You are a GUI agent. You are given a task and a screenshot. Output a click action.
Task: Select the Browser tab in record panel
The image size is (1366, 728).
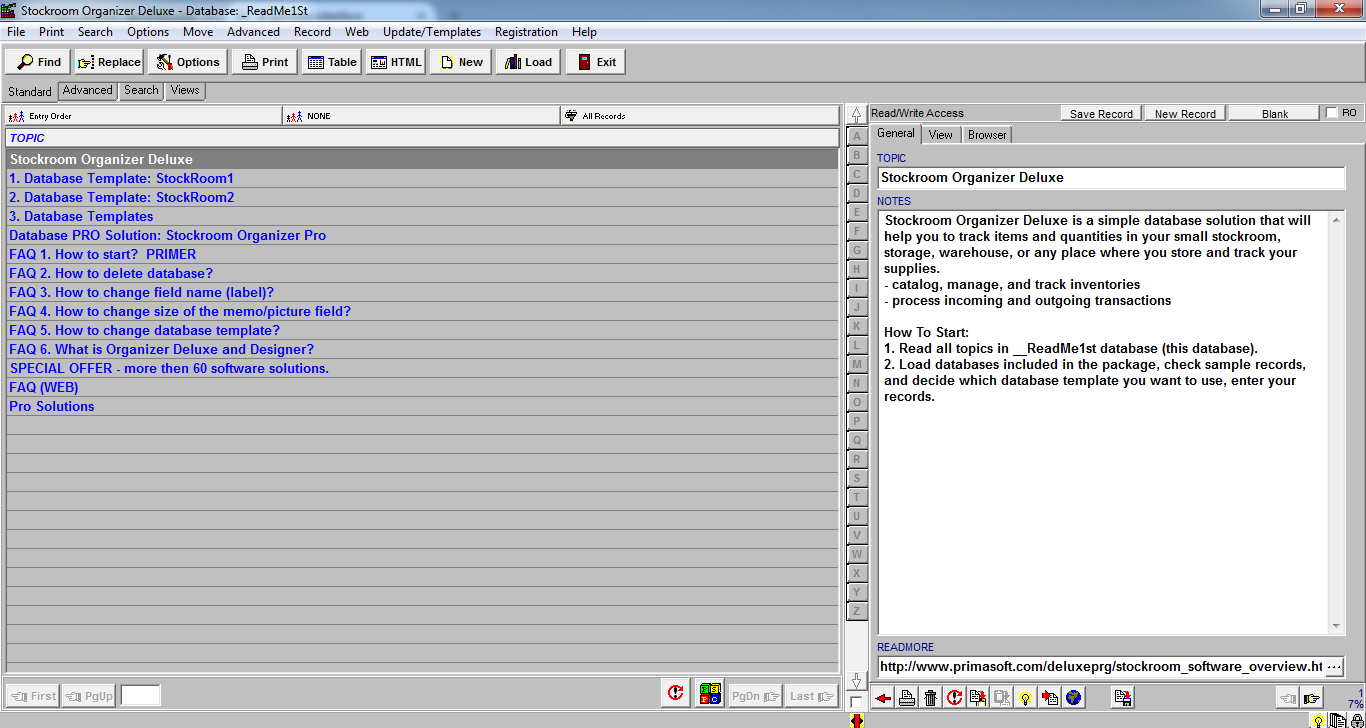point(987,134)
